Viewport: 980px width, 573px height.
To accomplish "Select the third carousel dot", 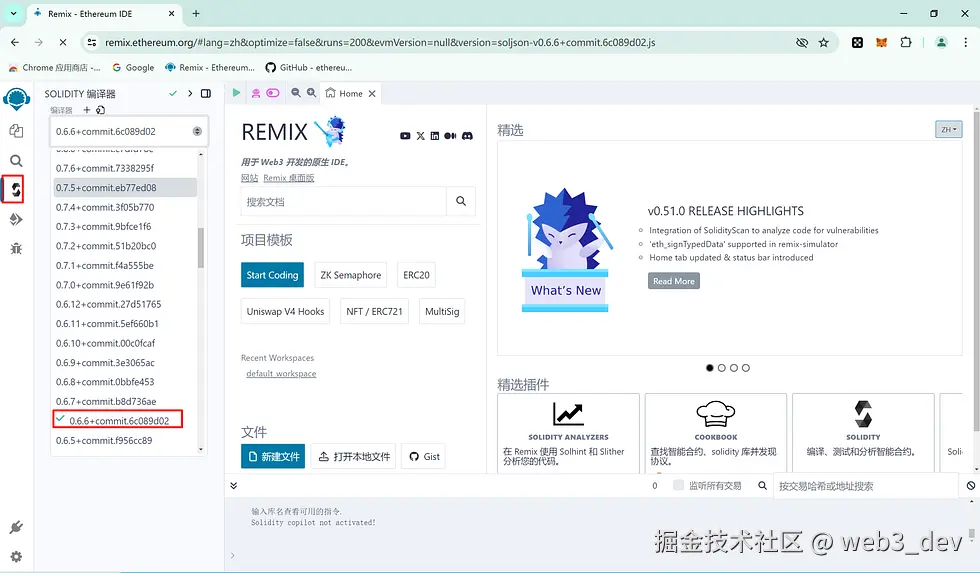I will 734,368.
